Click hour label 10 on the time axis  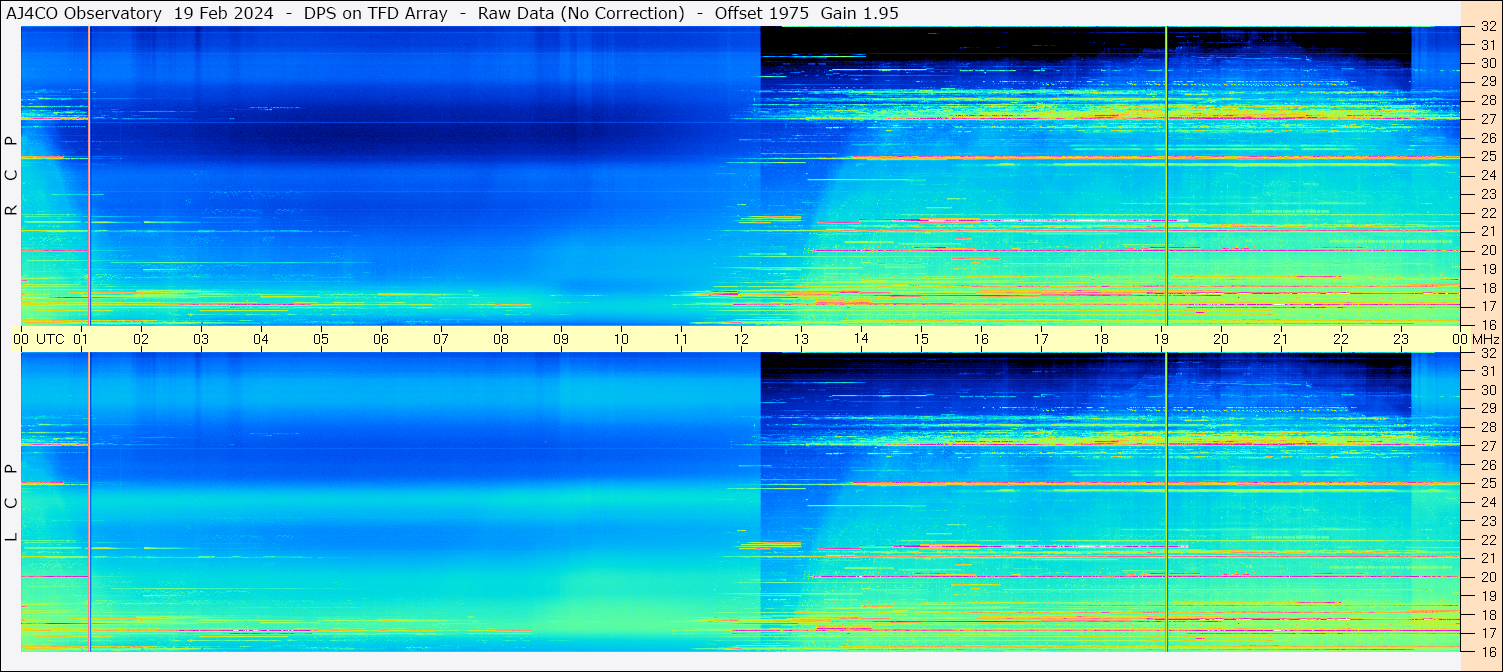click(x=621, y=339)
